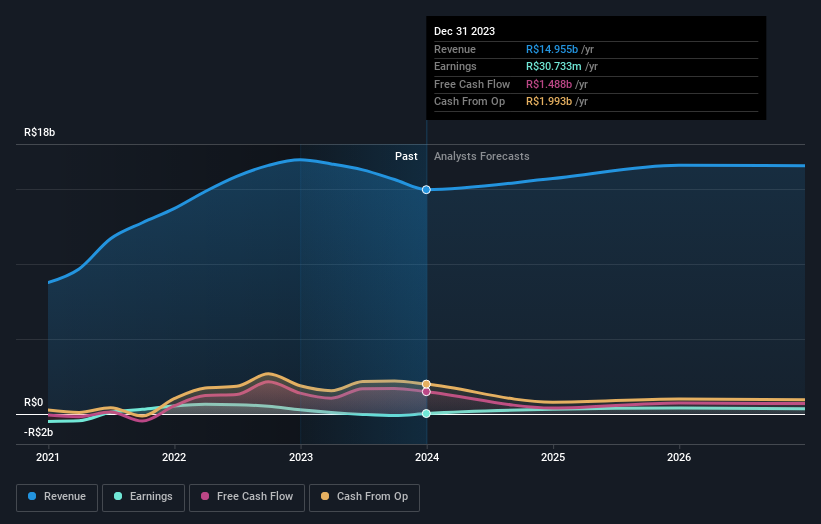Image resolution: width=821 pixels, height=524 pixels.
Task: Click the Earnings row label in tooltip
Action: 455,66
